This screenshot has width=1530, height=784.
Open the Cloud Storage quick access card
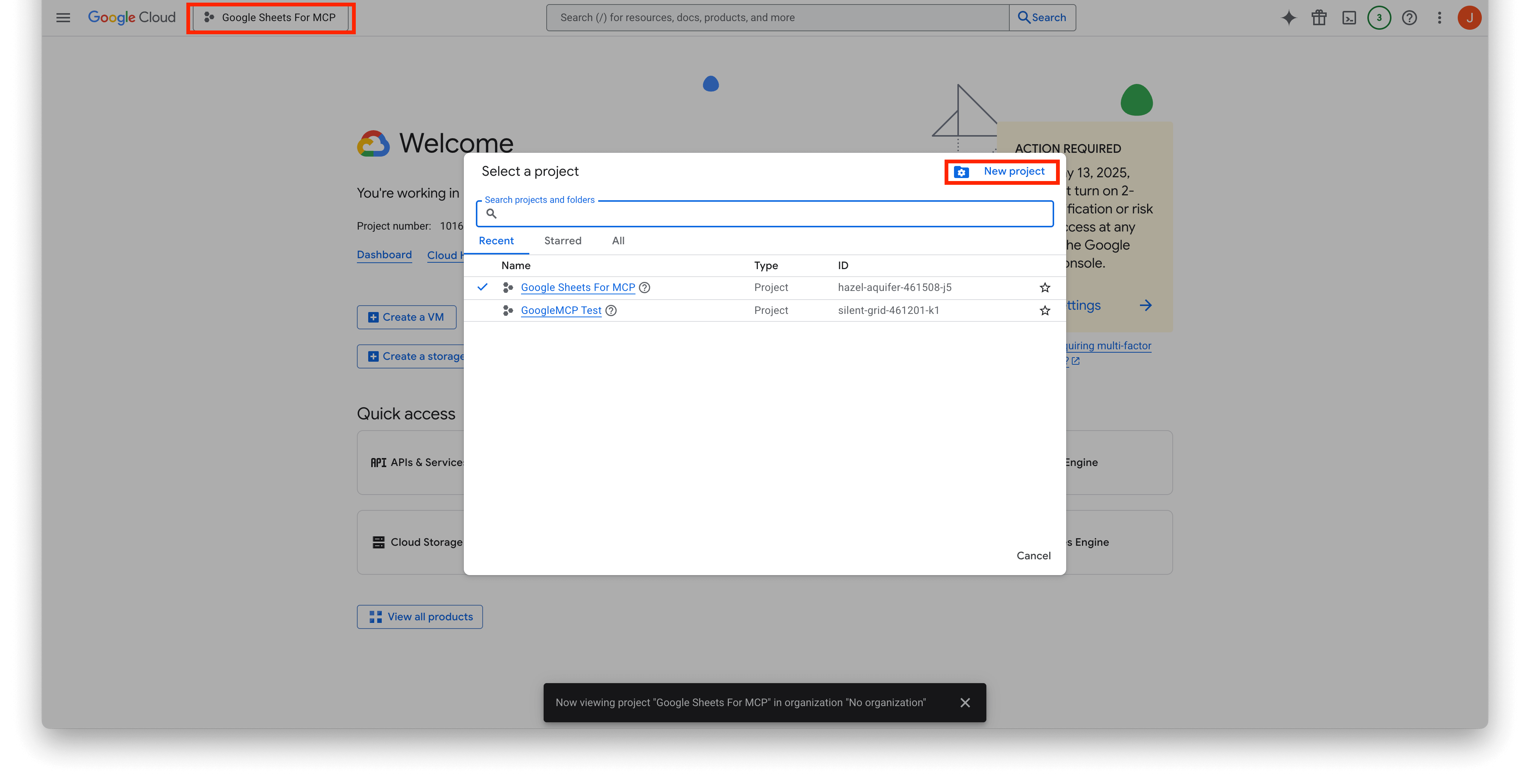pos(410,542)
